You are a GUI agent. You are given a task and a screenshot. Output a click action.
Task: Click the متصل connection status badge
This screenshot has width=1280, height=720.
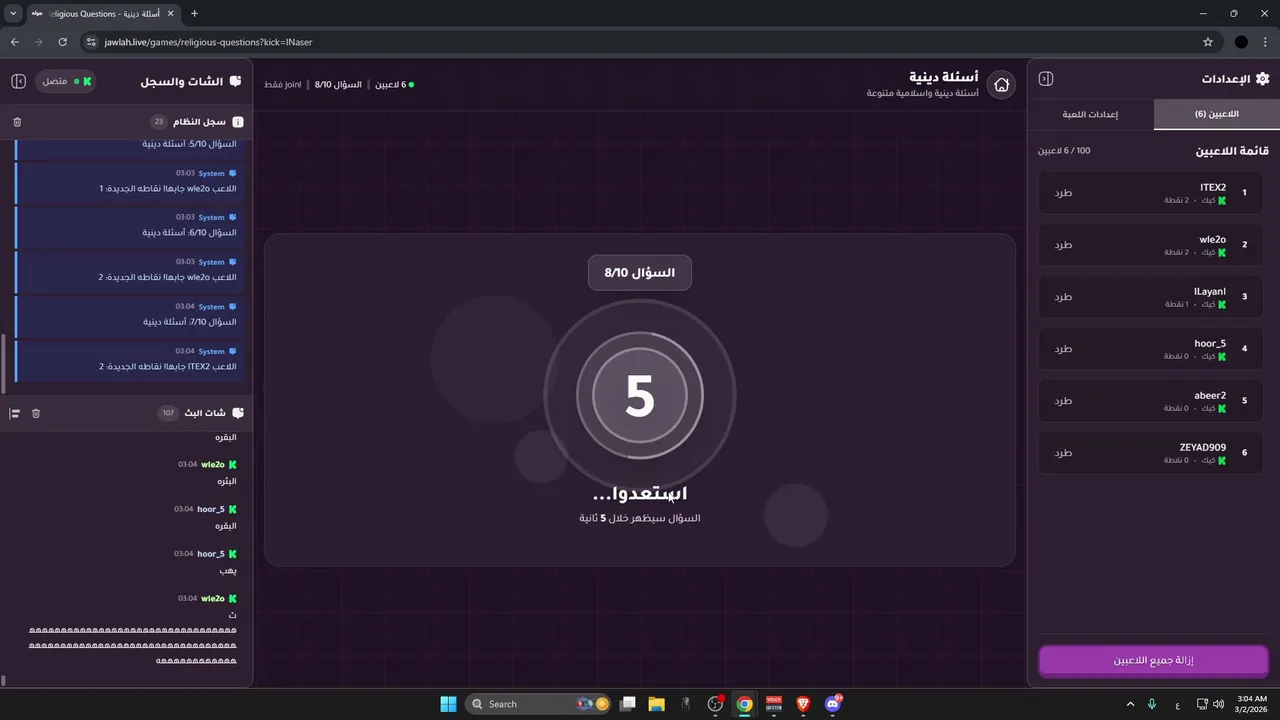[x=66, y=81]
